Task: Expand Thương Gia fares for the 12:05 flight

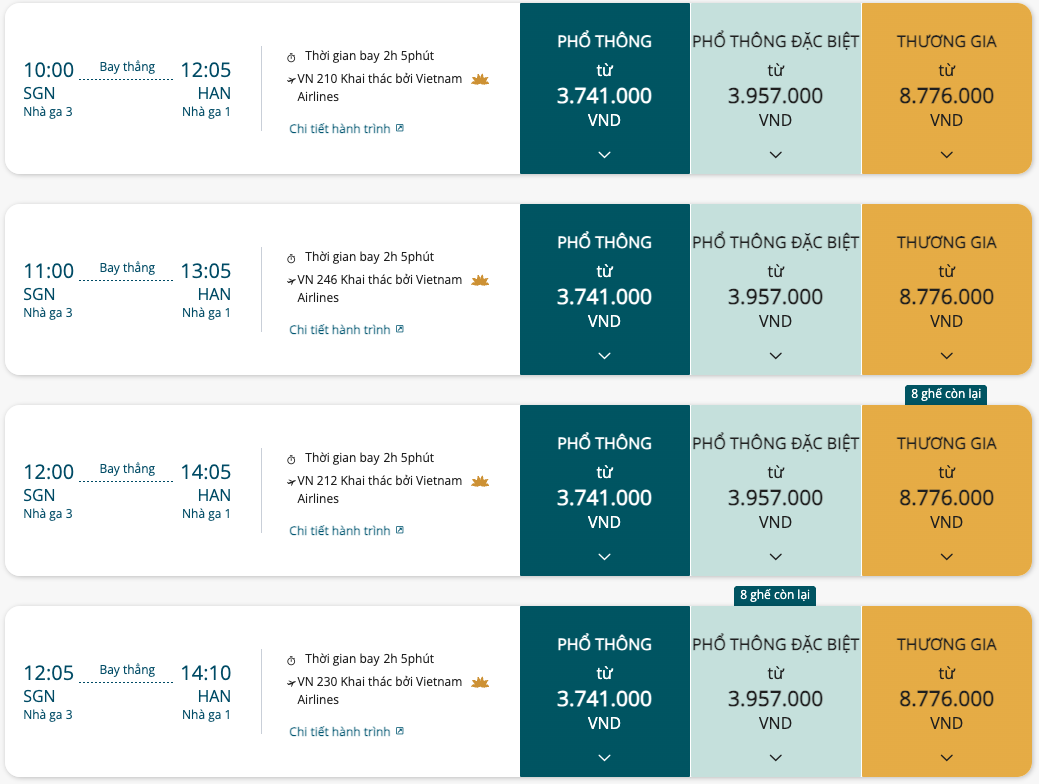Action: [946, 758]
